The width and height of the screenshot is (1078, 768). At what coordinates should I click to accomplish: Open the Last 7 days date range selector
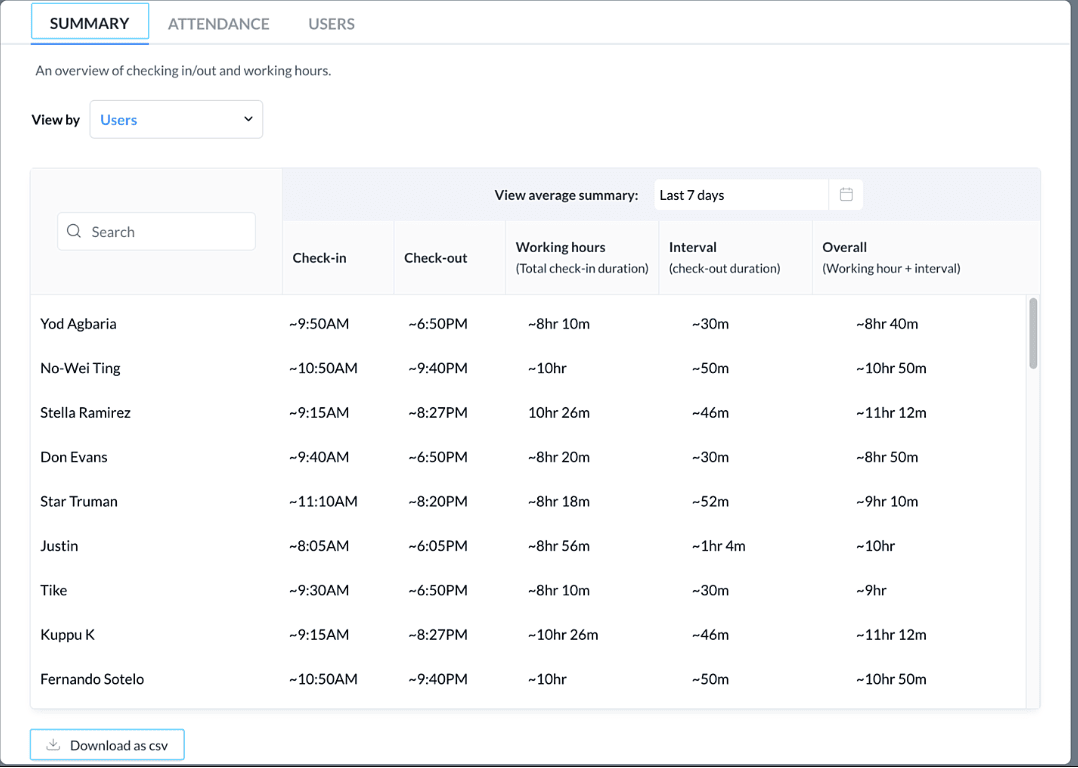pyautogui.click(x=740, y=195)
